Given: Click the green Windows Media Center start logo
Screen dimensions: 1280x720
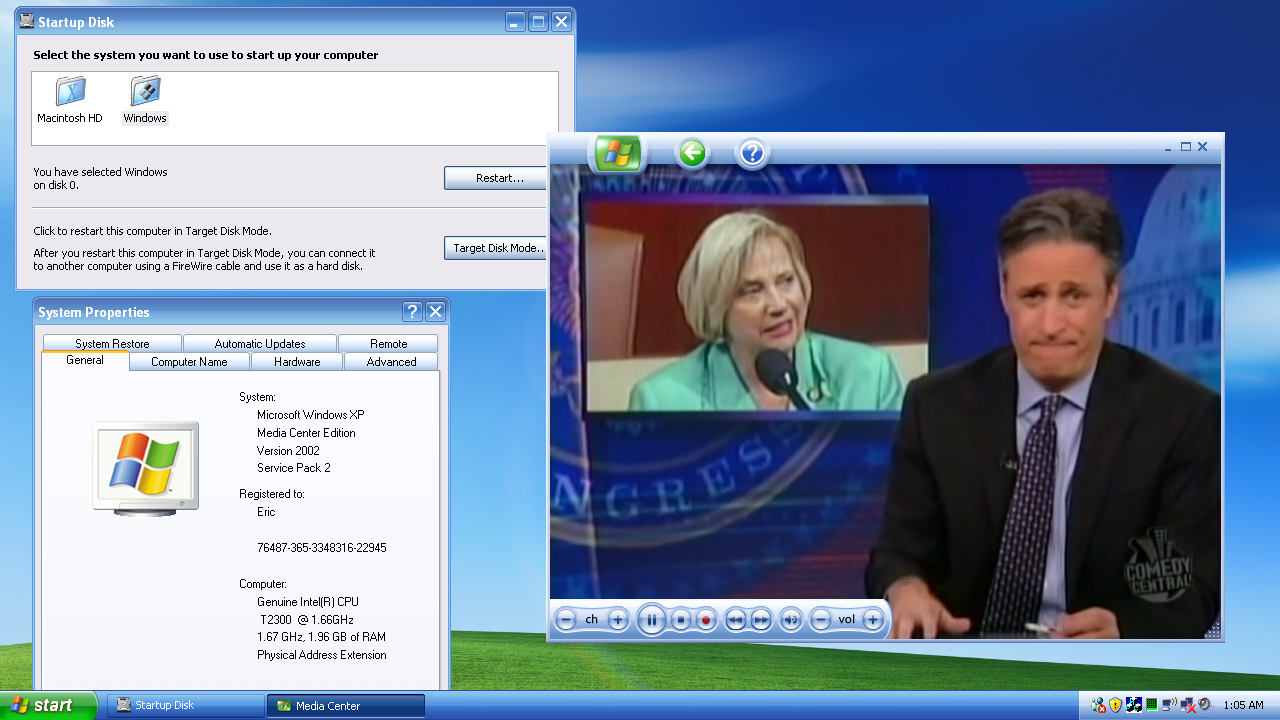Looking at the screenshot, I should tap(617, 153).
